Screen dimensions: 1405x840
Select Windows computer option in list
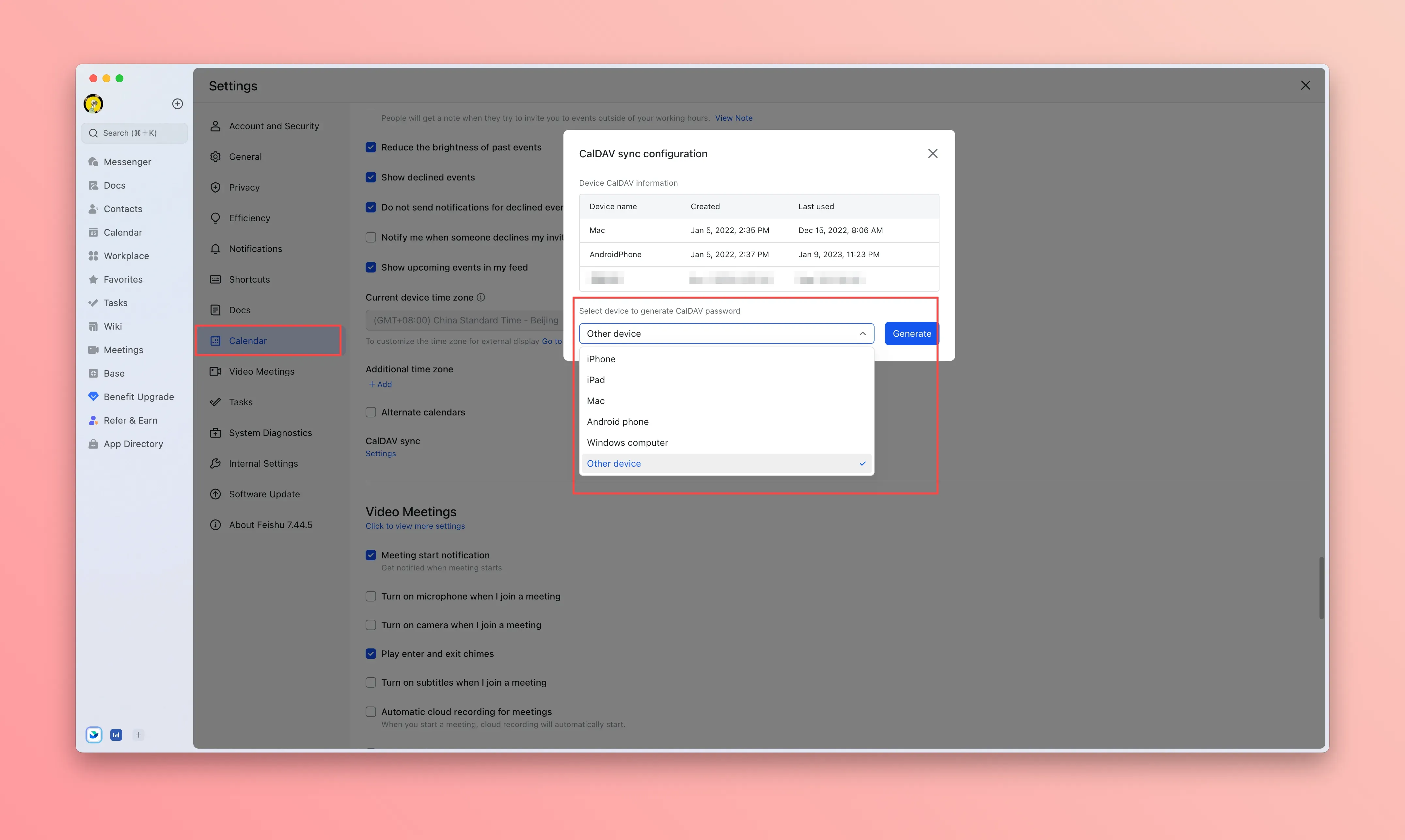coord(627,442)
